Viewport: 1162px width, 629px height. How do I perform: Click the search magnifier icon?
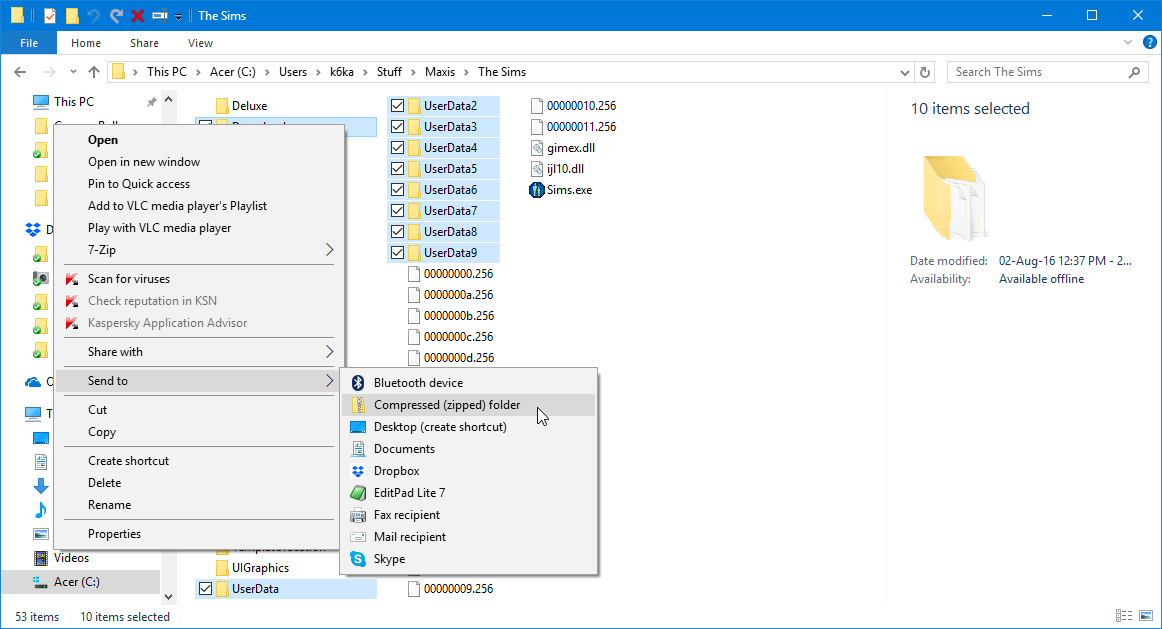[1135, 72]
